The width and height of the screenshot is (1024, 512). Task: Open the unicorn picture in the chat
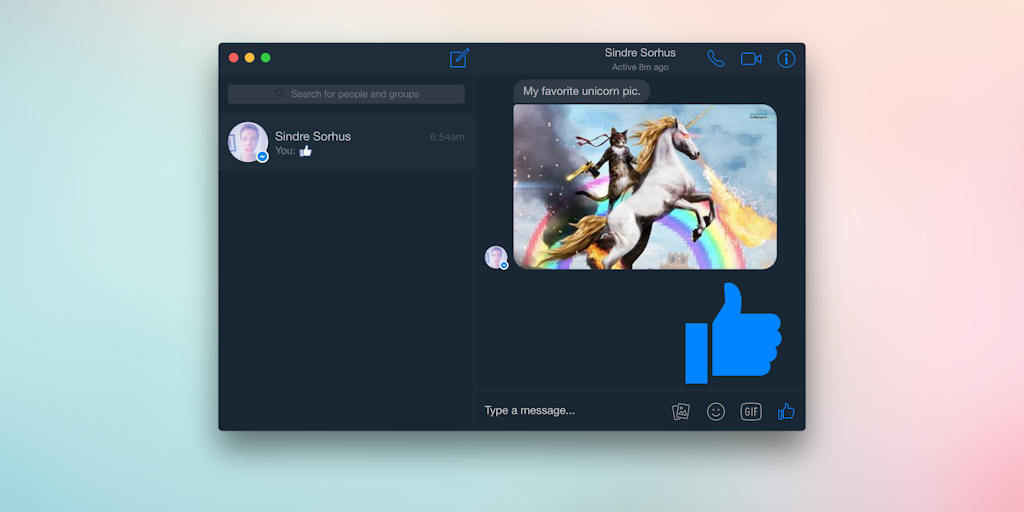[x=645, y=187]
